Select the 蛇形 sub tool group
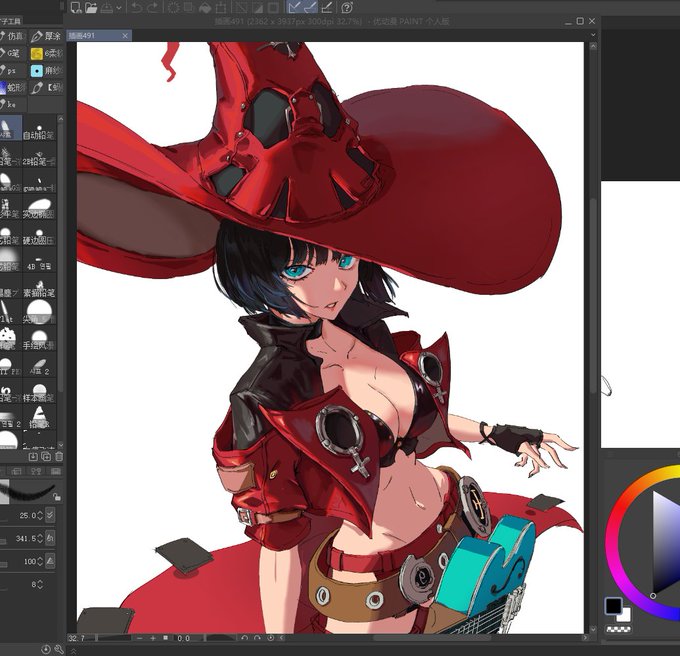This screenshot has height=656, width=680. coord(13,88)
